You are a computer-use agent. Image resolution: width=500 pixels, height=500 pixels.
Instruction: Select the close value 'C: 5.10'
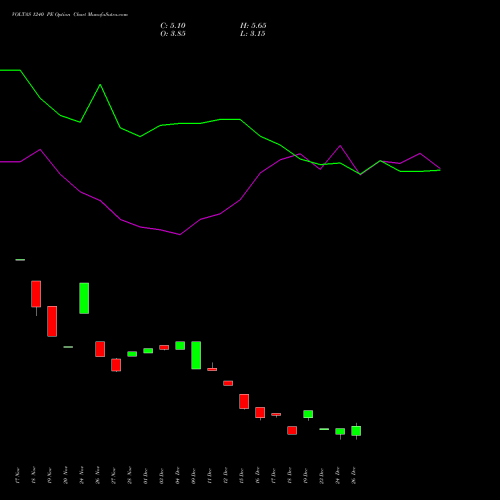click(x=173, y=26)
